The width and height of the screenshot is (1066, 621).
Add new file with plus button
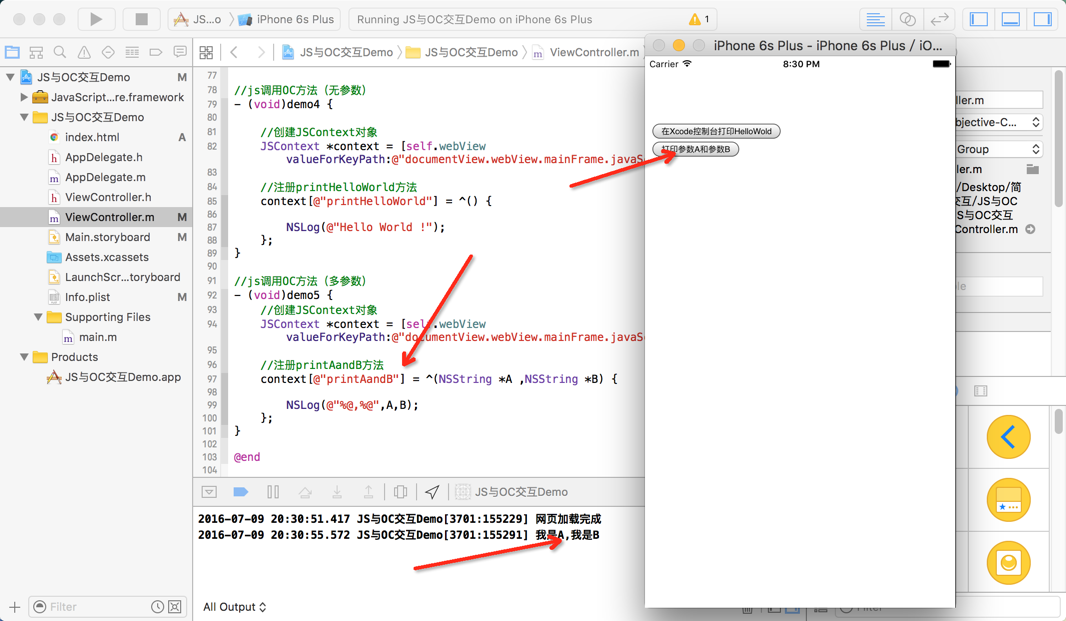tap(14, 607)
